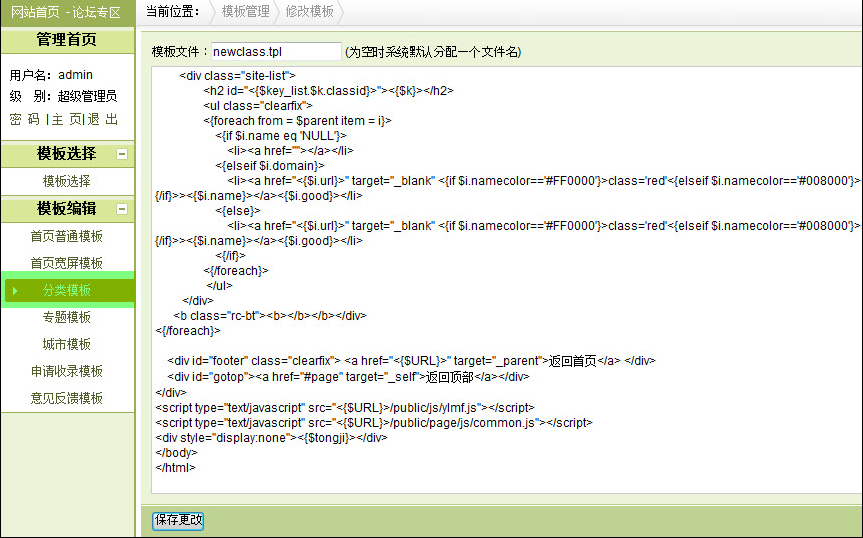This screenshot has height=538, width=863.
Task: Click the <{foreach from = $parent item = i}> line
Action: point(297,120)
